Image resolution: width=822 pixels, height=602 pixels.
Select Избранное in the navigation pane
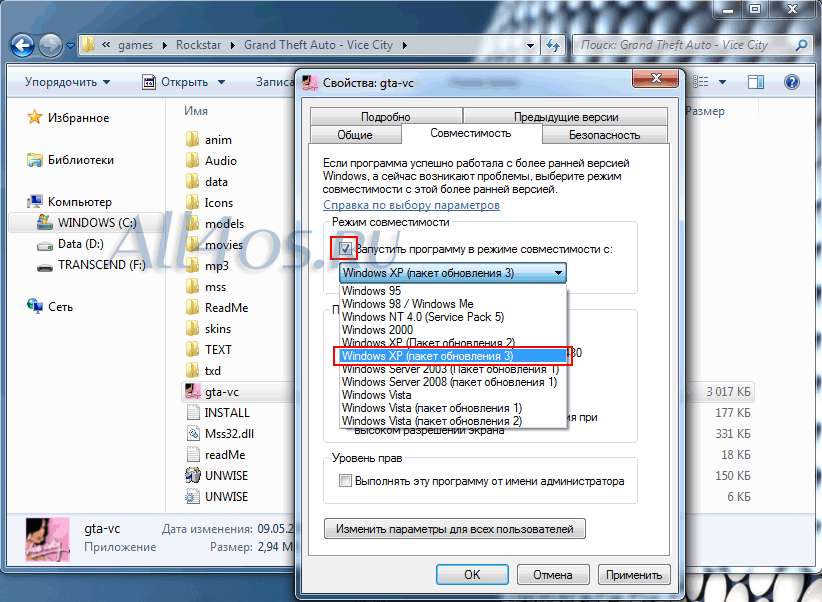coord(68,117)
